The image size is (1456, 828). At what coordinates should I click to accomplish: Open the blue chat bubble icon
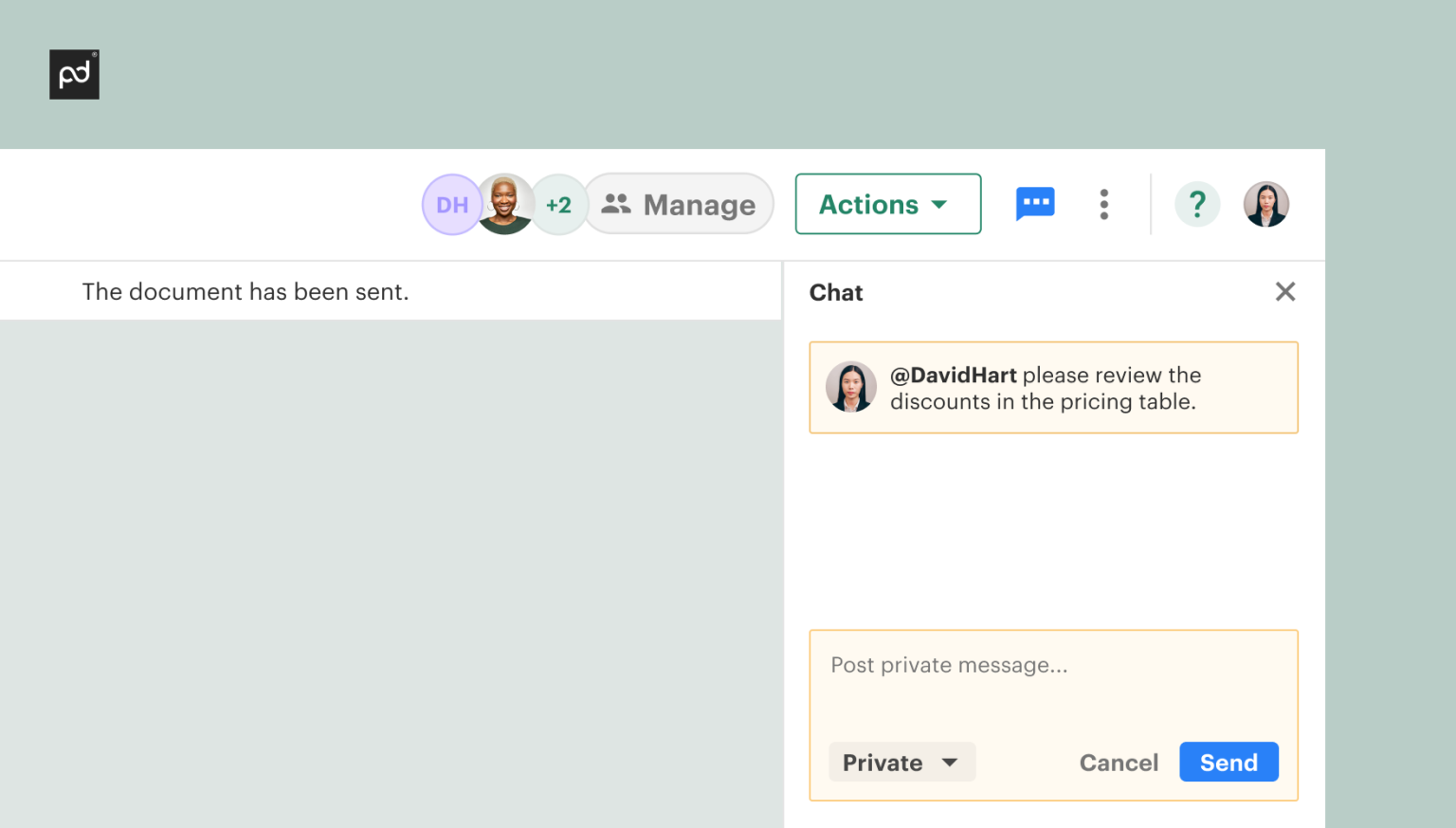click(x=1035, y=204)
